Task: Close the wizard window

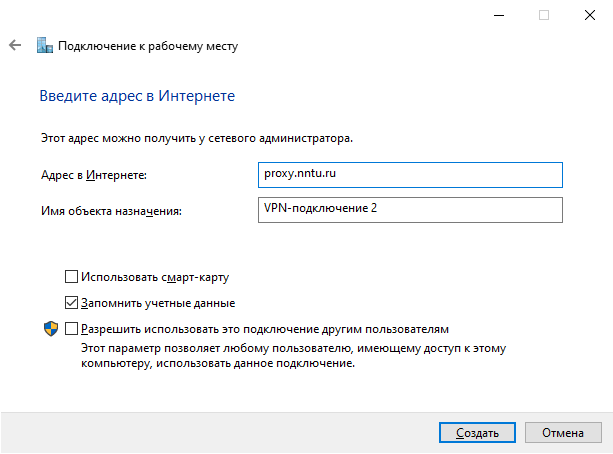Action: click(x=590, y=15)
